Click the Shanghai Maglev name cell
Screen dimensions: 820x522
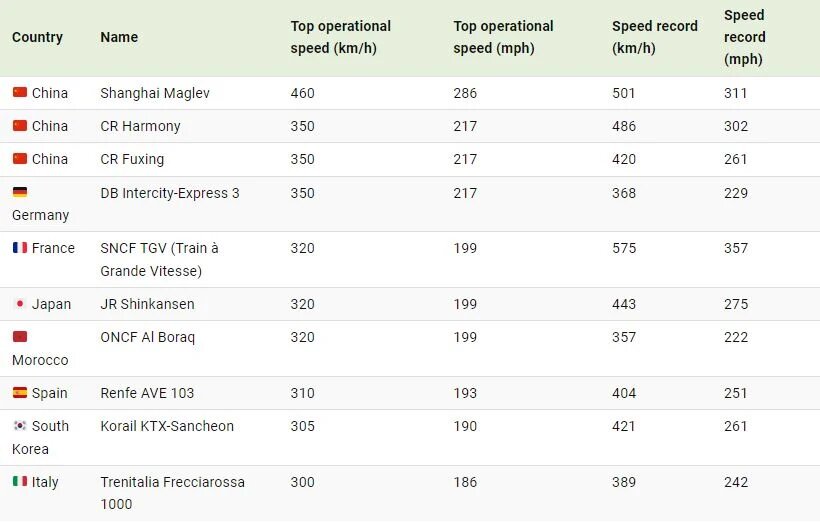click(155, 93)
